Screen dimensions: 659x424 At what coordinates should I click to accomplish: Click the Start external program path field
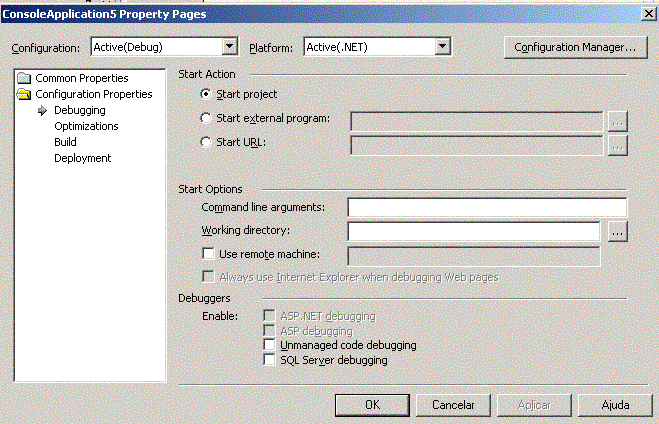[x=477, y=121]
